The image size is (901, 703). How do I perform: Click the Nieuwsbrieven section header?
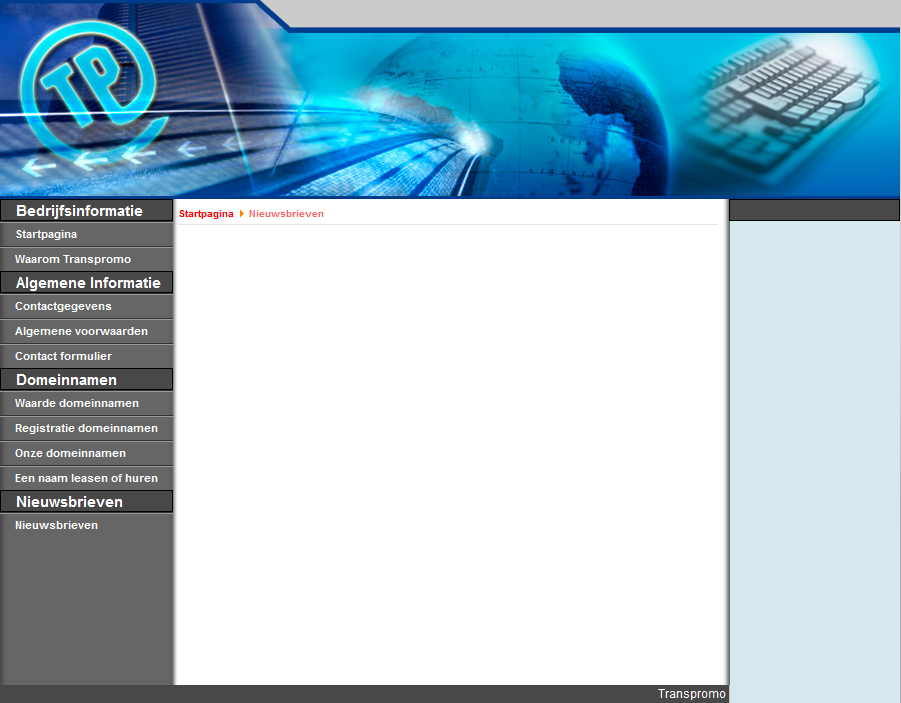click(86, 502)
